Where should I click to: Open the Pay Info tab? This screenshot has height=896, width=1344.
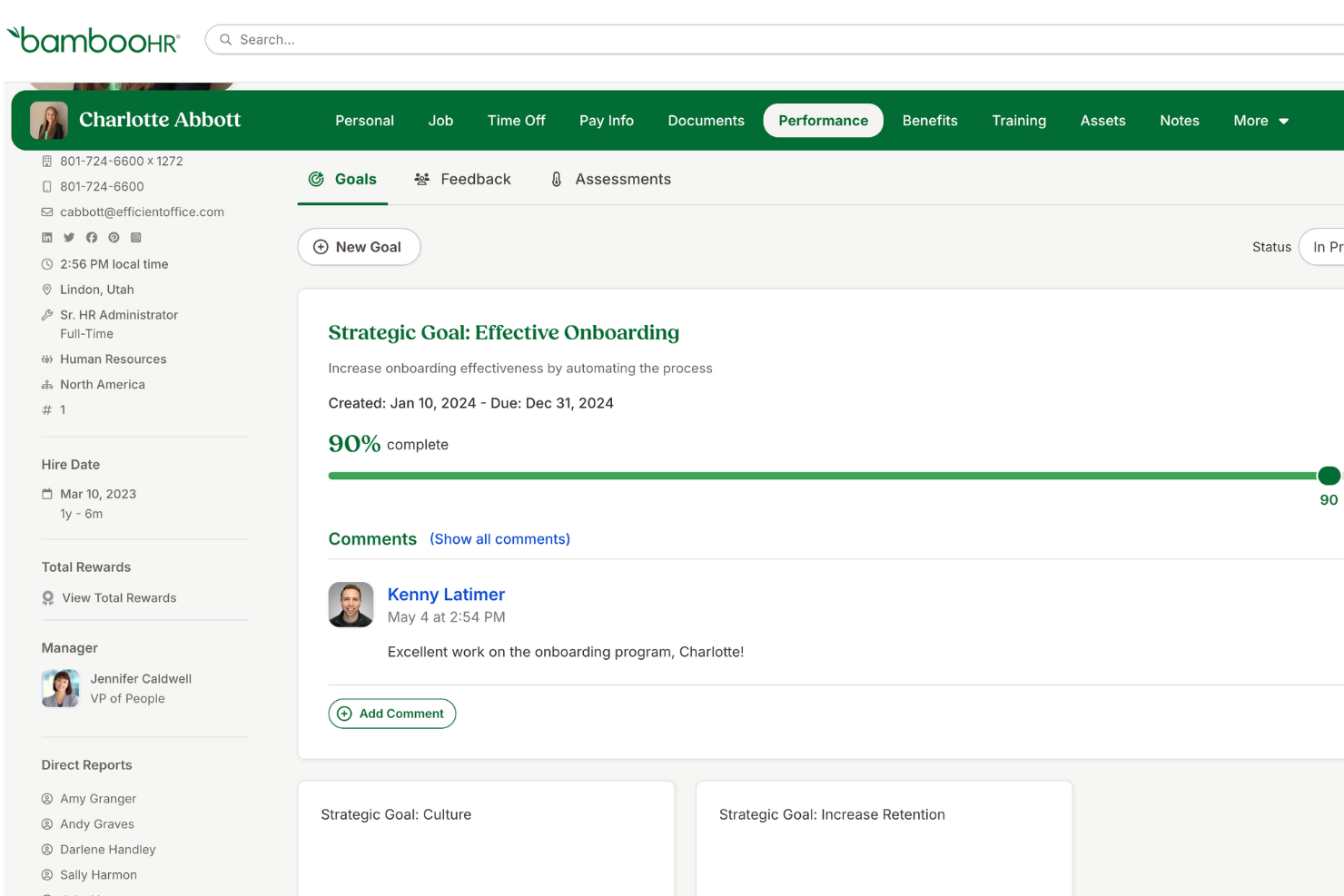[606, 120]
